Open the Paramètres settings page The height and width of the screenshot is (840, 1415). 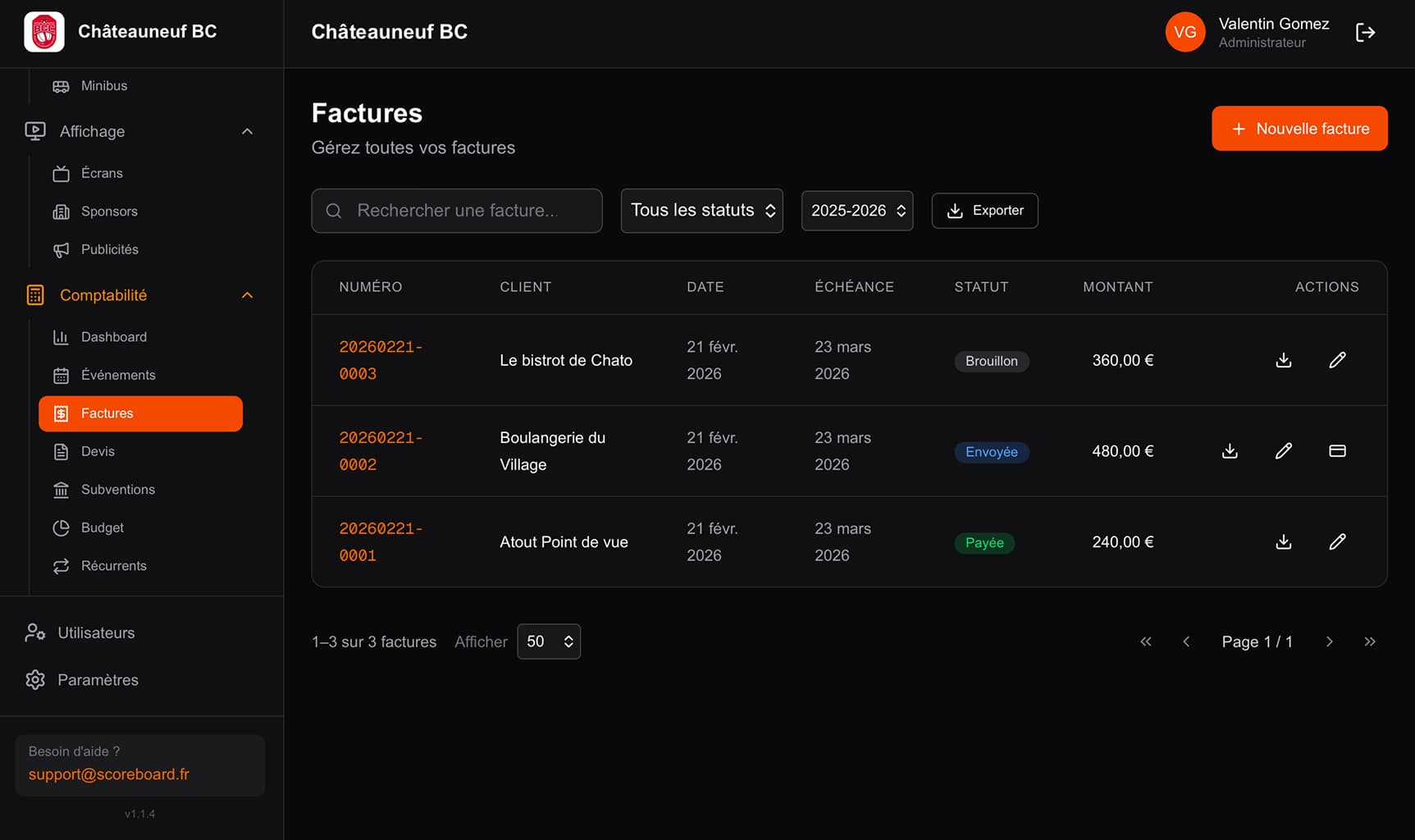click(98, 680)
